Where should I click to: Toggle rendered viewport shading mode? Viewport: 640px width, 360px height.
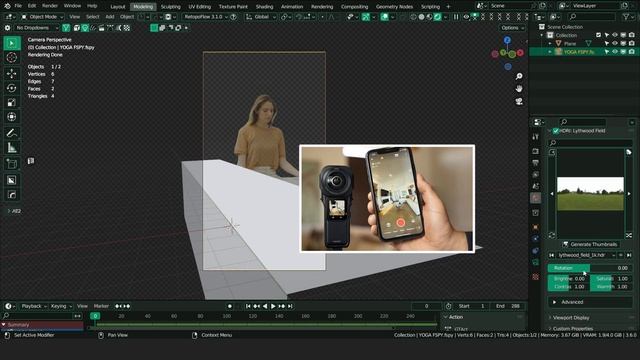[437, 17]
